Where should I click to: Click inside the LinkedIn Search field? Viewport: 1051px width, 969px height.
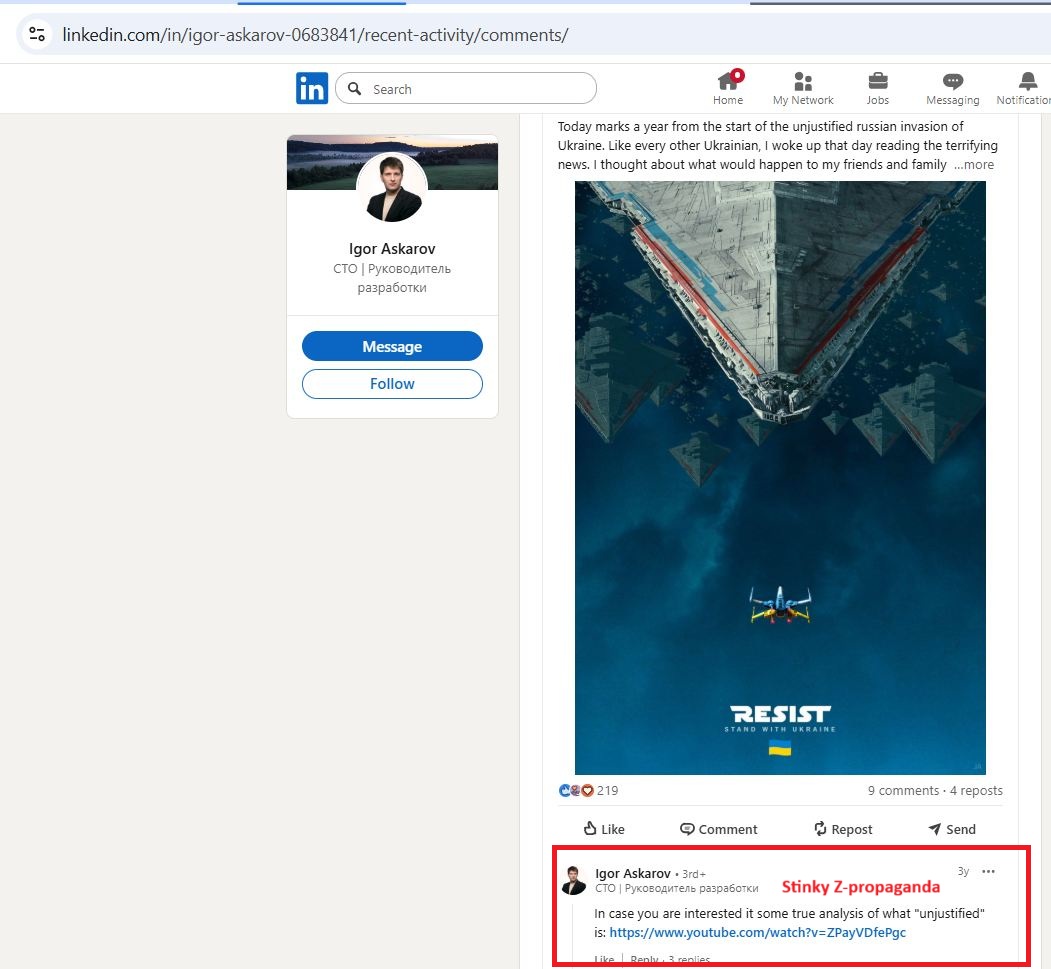tap(466, 88)
